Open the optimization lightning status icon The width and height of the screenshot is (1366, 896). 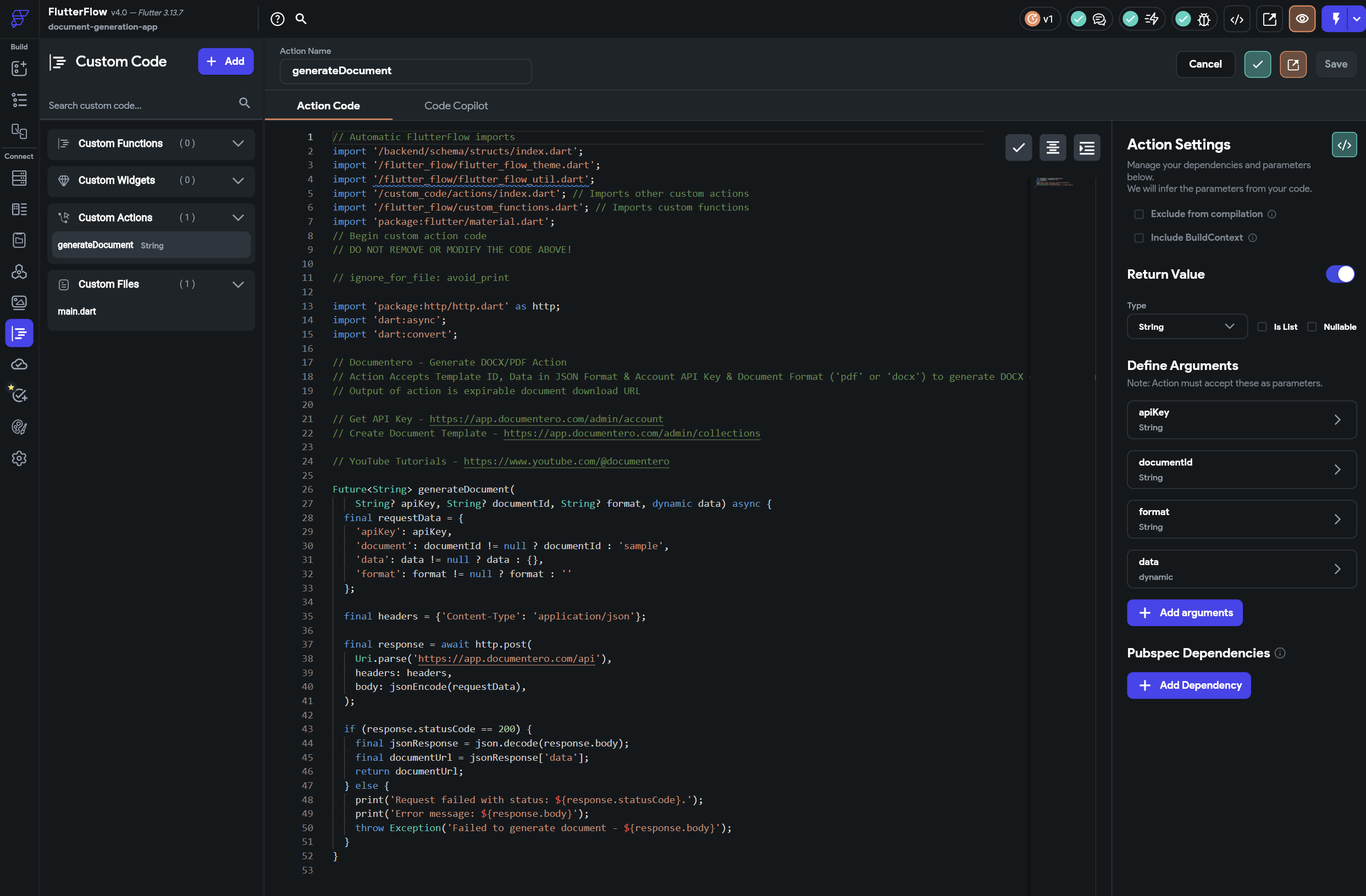pyautogui.click(x=1142, y=19)
